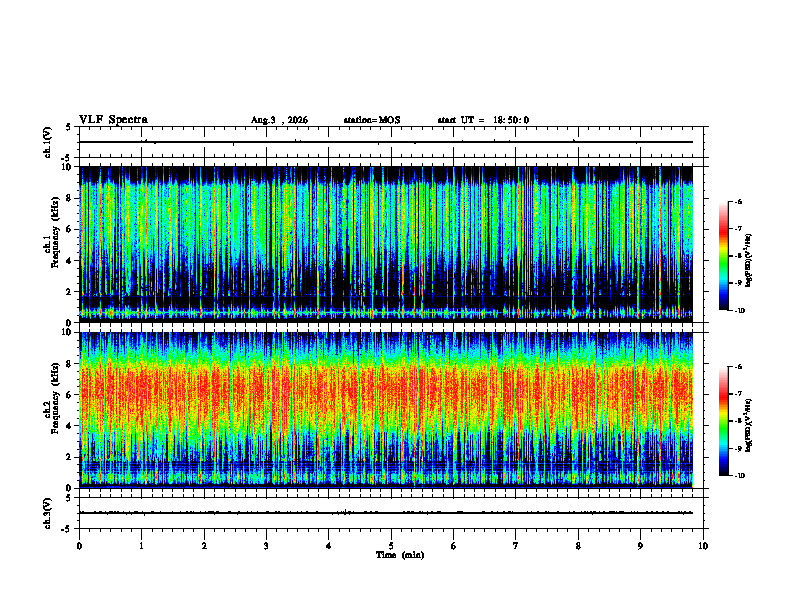Click the '2' tick on the time axis
Image resolution: width=792 pixels, height=612 pixels.
[x=204, y=546]
